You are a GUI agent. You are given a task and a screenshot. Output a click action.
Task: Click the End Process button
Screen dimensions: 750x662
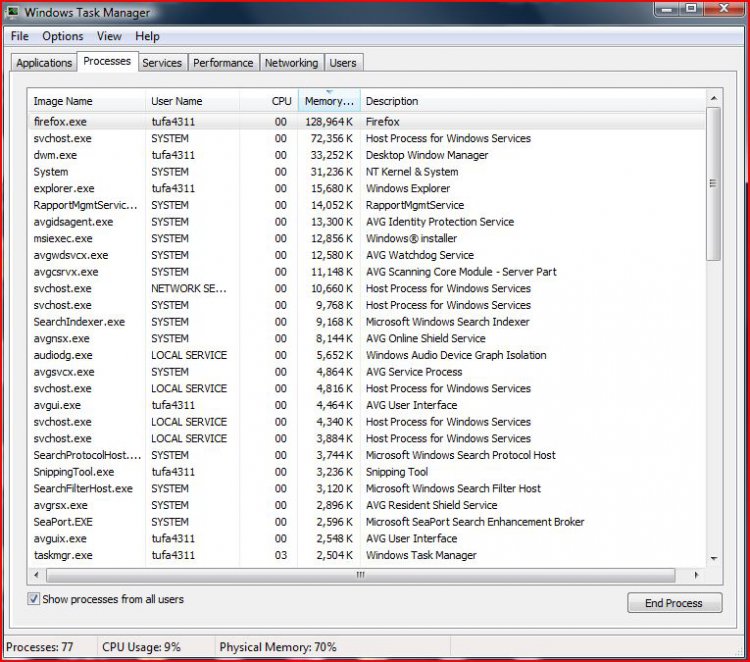(x=674, y=603)
